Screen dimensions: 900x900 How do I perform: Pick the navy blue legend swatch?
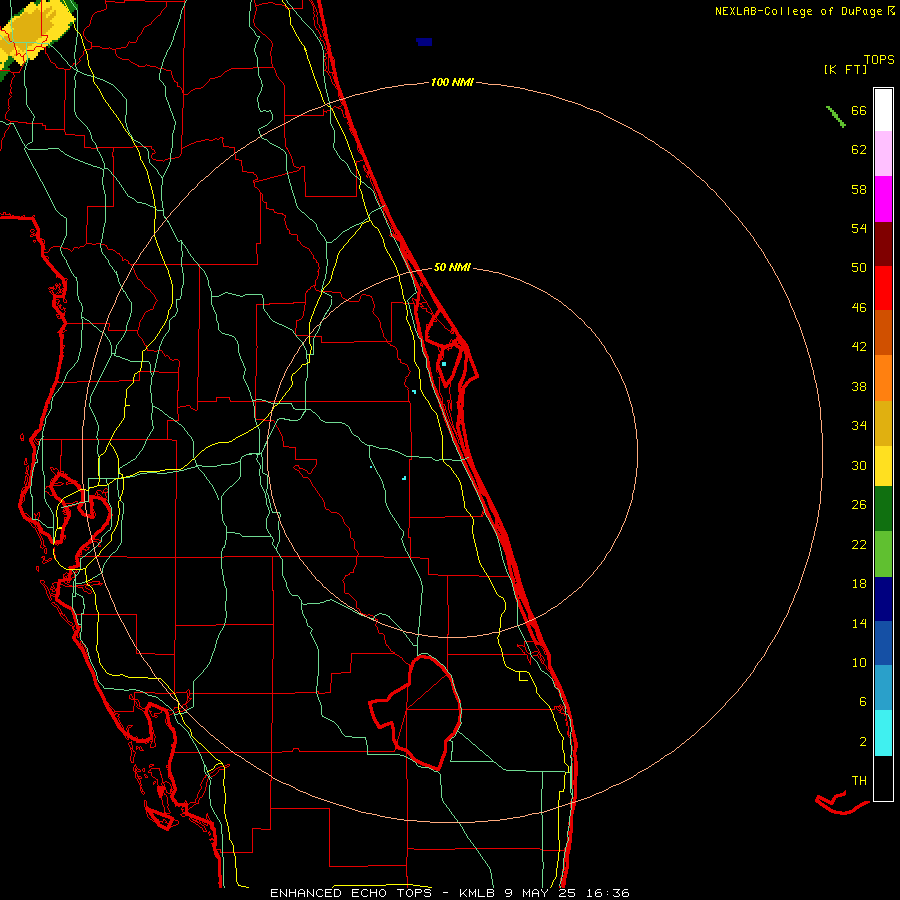(x=883, y=599)
